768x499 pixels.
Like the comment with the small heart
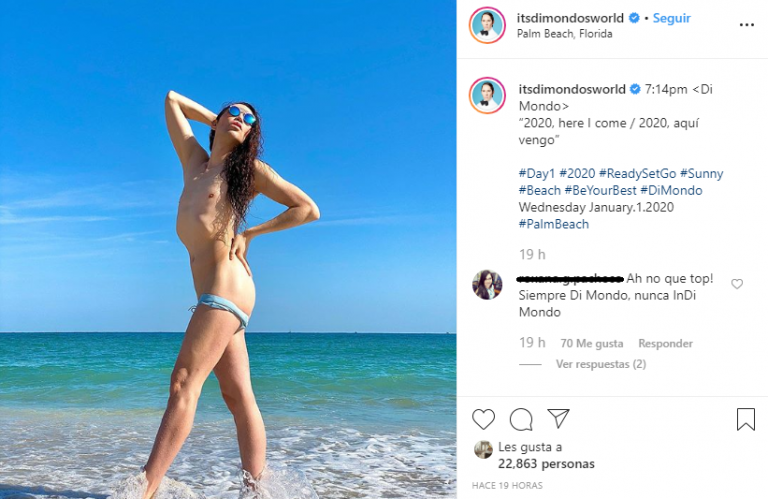tap(737, 284)
